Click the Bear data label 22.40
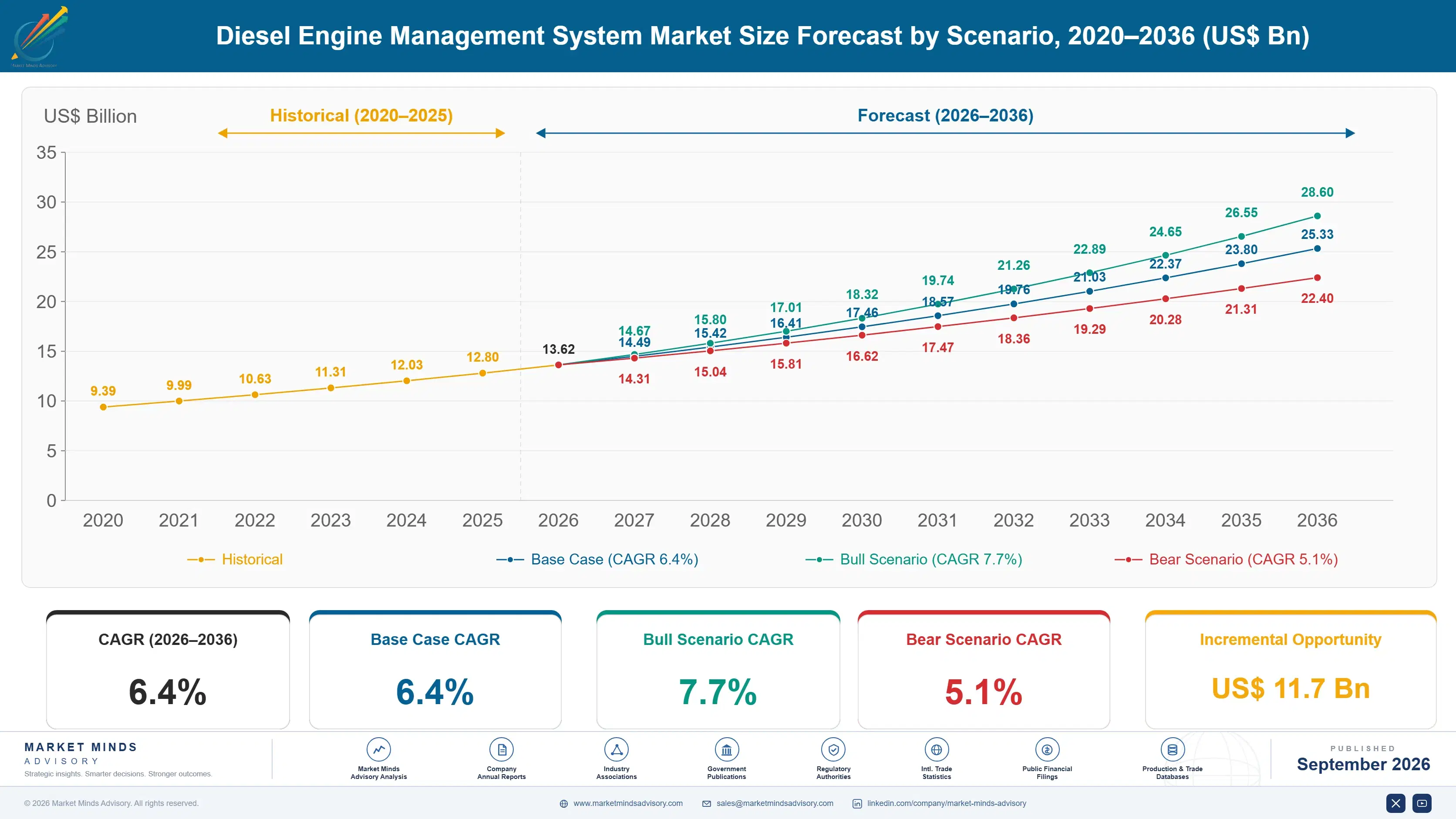The image size is (1456, 819). 1317,298
